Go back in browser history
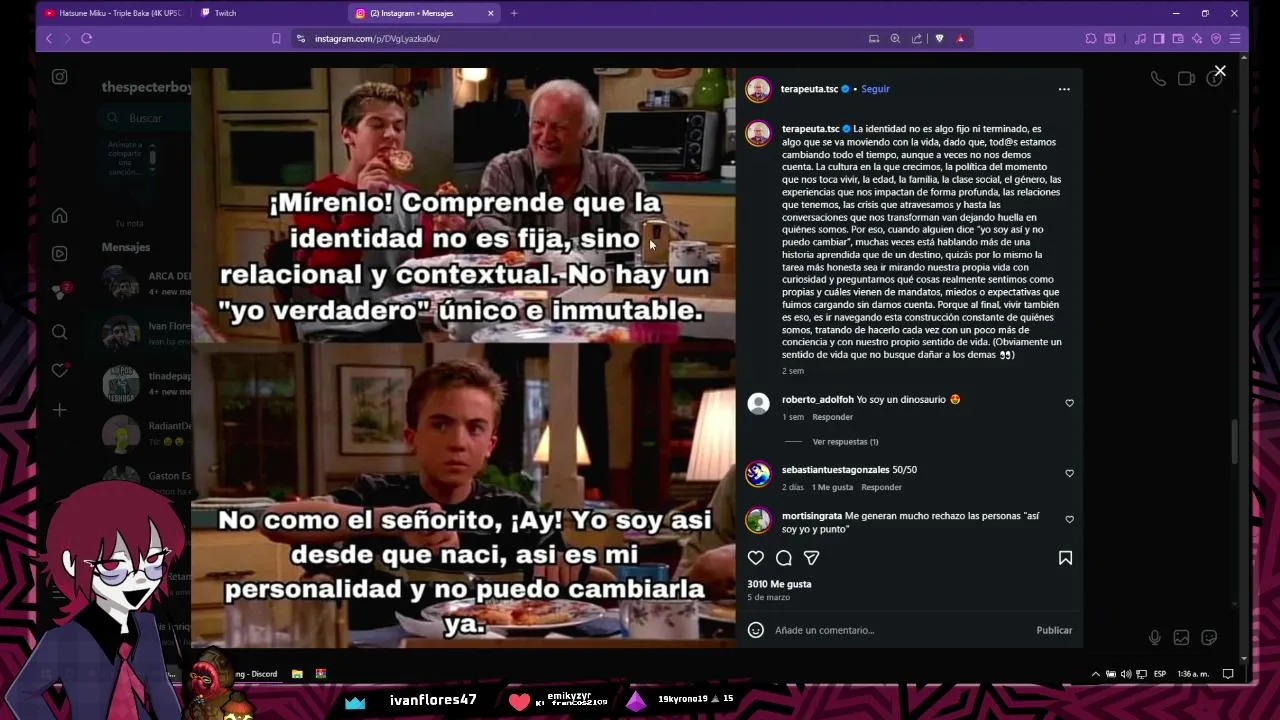Image resolution: width=1280 pixels, height=720 pixels. tap(49, 38)
